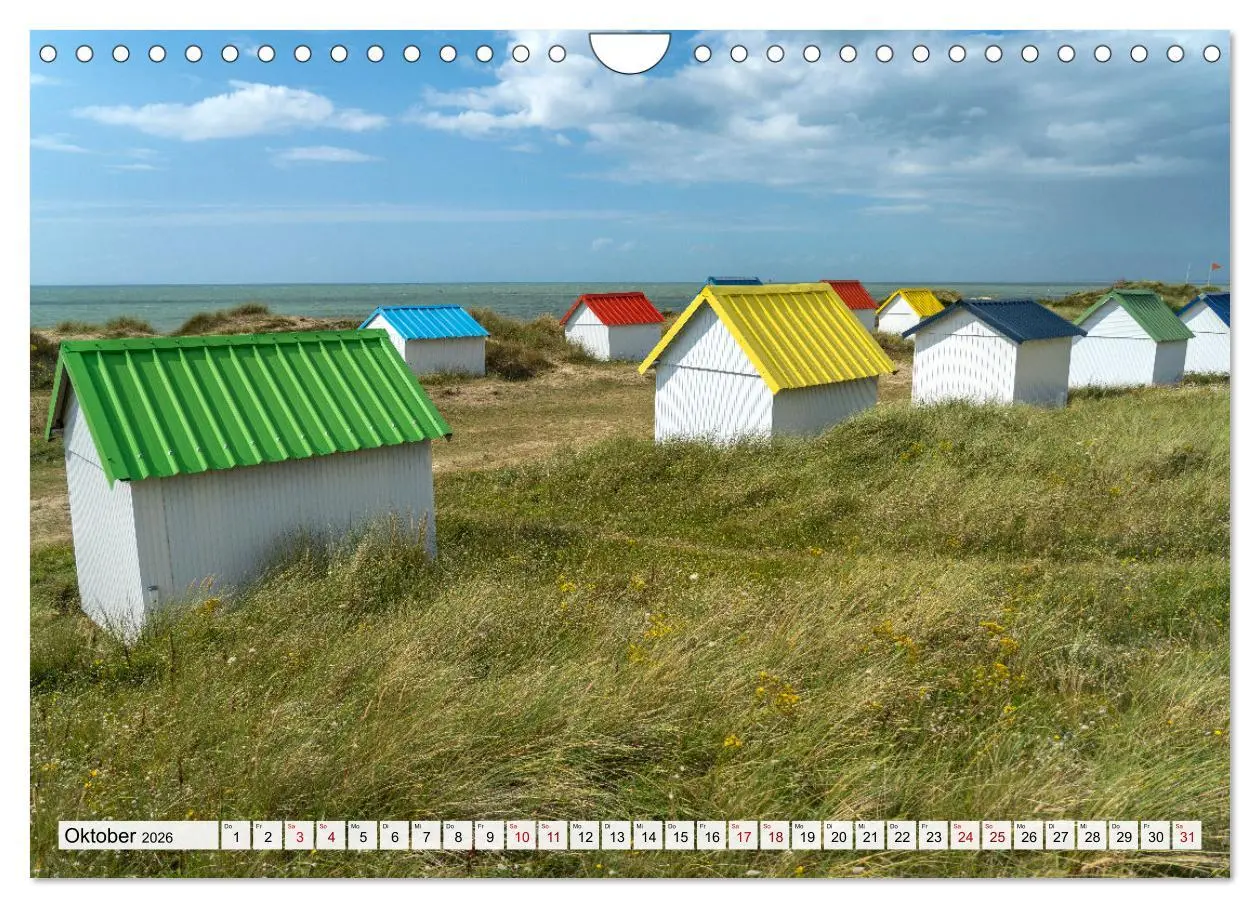Choose the red Sunday 25 cell
Image resolution: width=1260 pixels, height=908 pixels.
996,836
